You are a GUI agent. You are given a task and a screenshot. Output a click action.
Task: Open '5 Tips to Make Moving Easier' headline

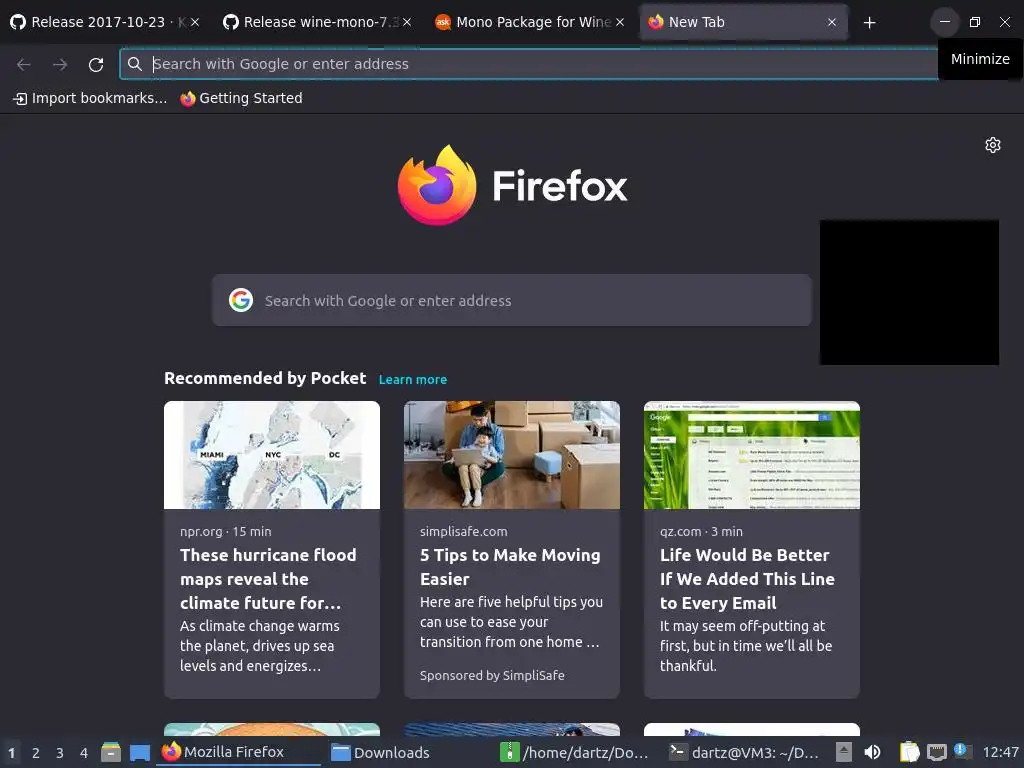510,567
